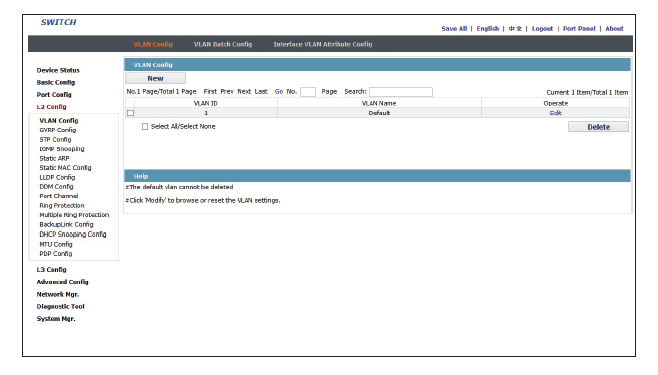Click the New button

tap(155, 78)
